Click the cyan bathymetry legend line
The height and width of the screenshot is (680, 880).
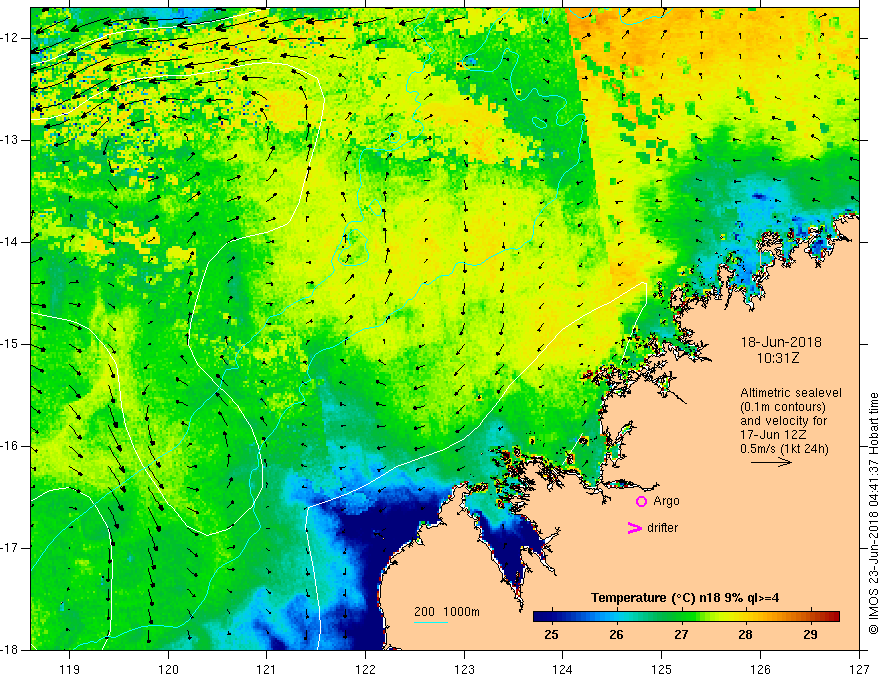point(430,622)
